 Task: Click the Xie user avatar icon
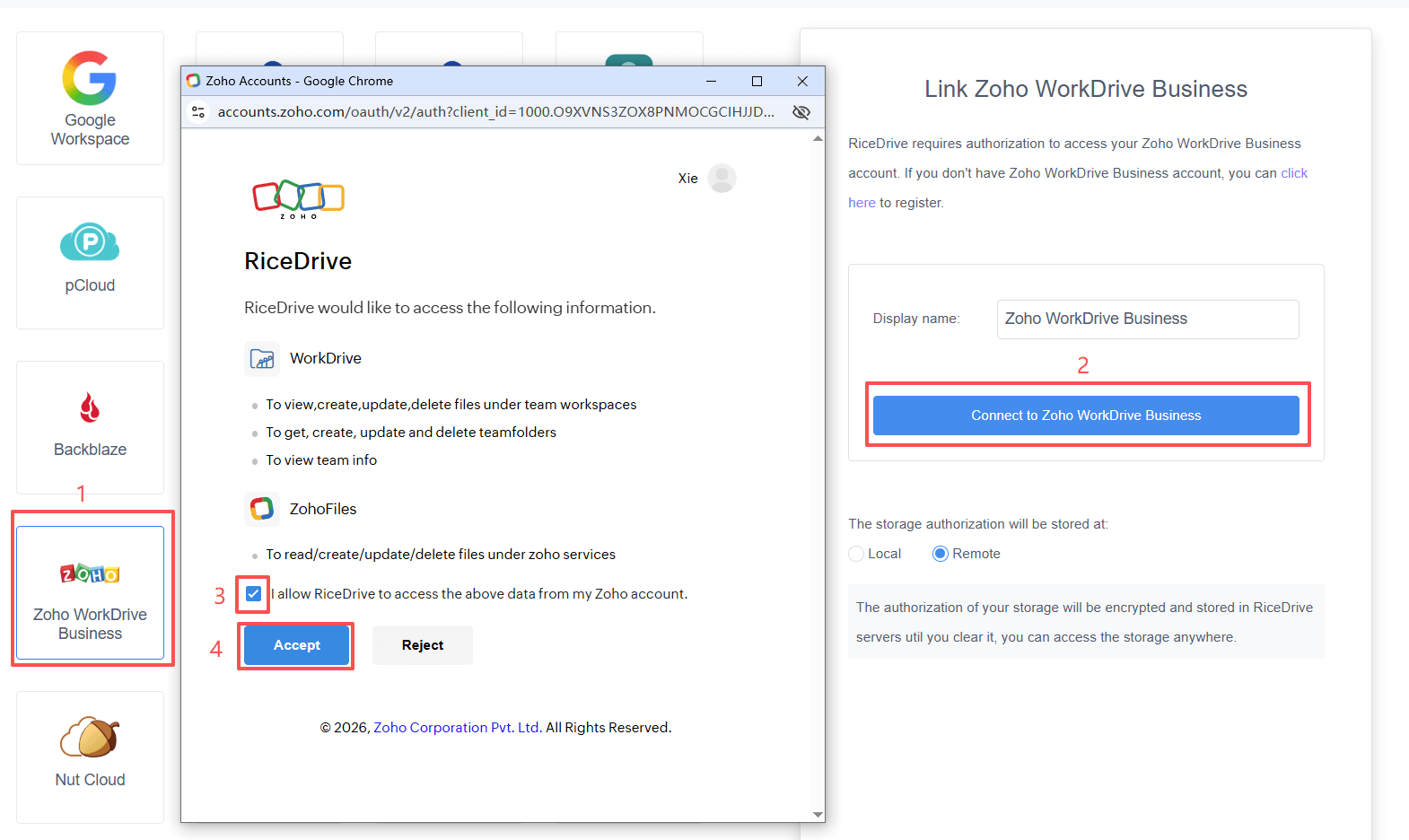[722, 178]
